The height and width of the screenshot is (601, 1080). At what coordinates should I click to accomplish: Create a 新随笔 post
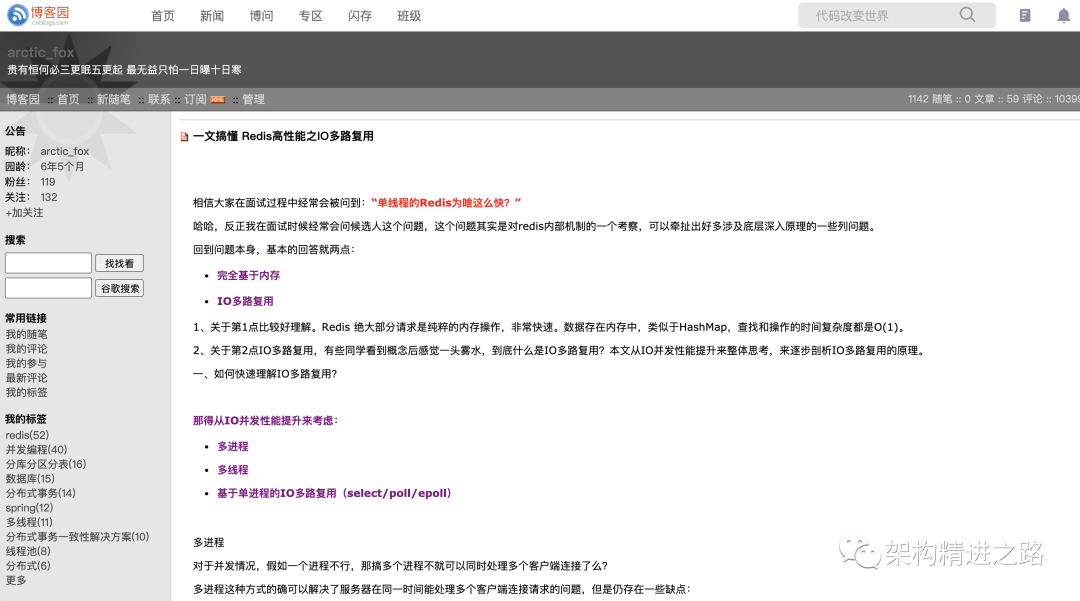coord(114,99)
